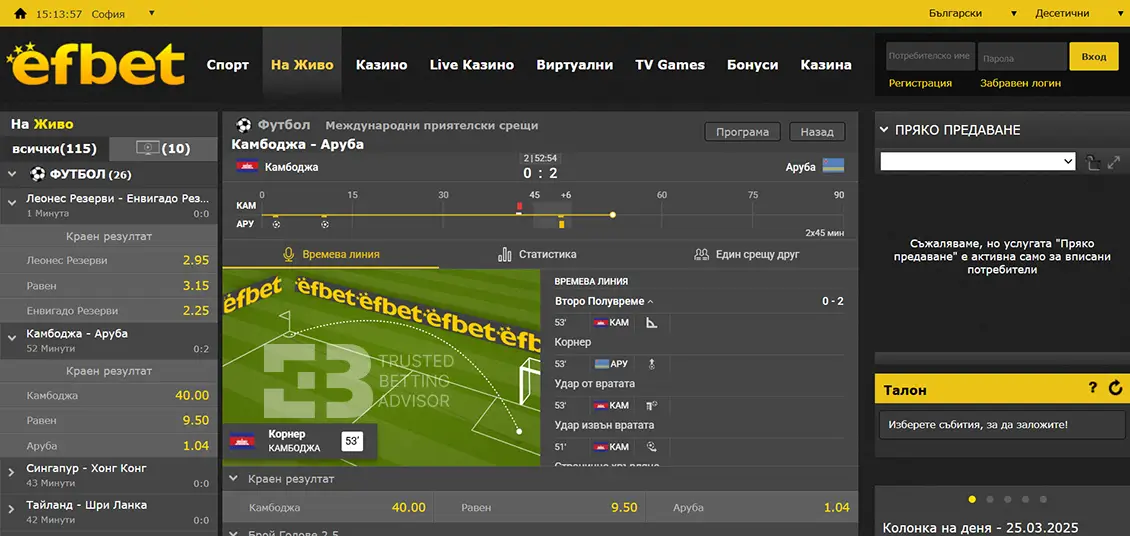Select the всички(115) tab
The width and height of the screenshot is (1130, 536).
[55, 148]
